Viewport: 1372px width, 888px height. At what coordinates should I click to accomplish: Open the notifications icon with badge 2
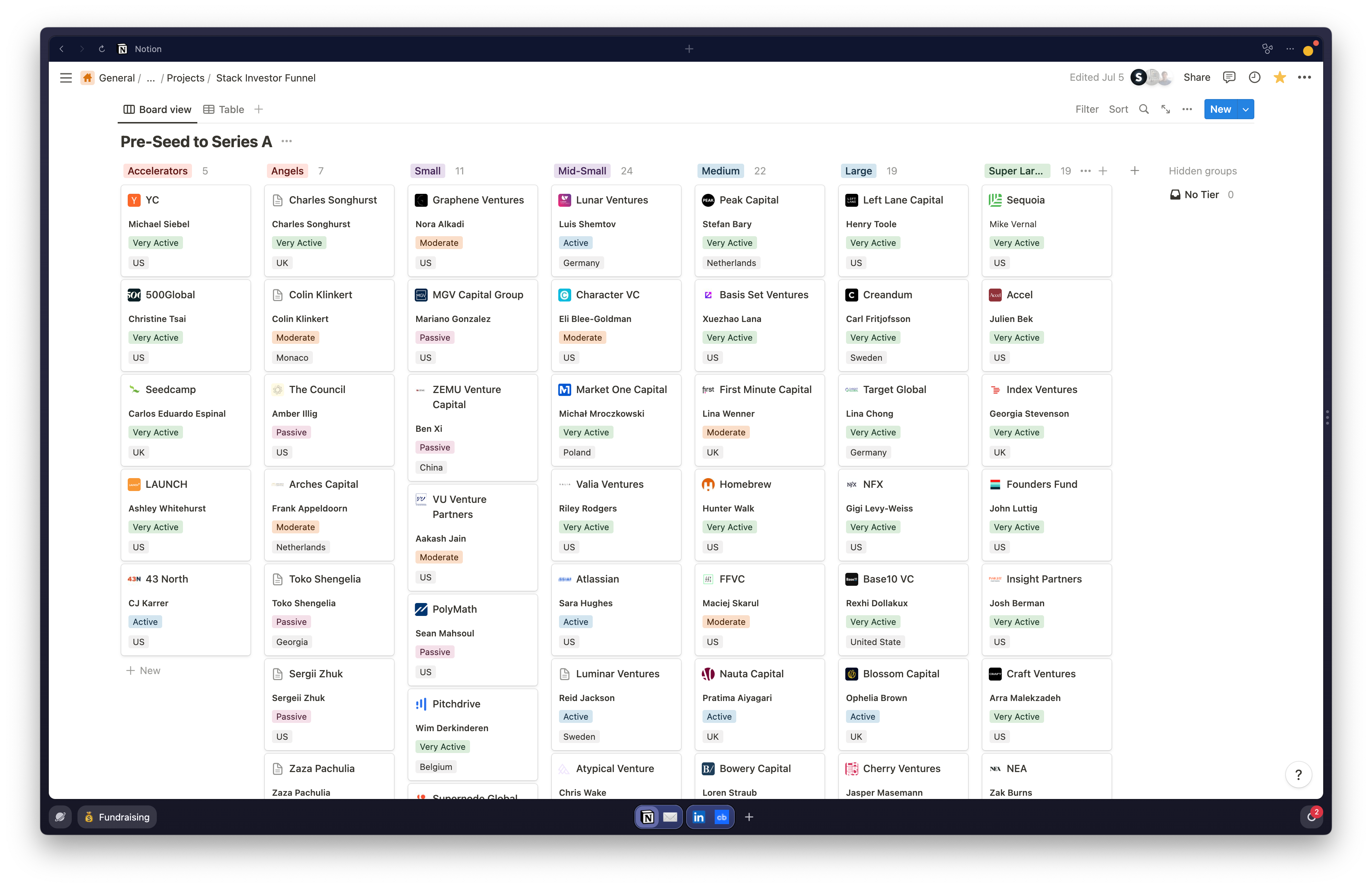click(1311, 817)
